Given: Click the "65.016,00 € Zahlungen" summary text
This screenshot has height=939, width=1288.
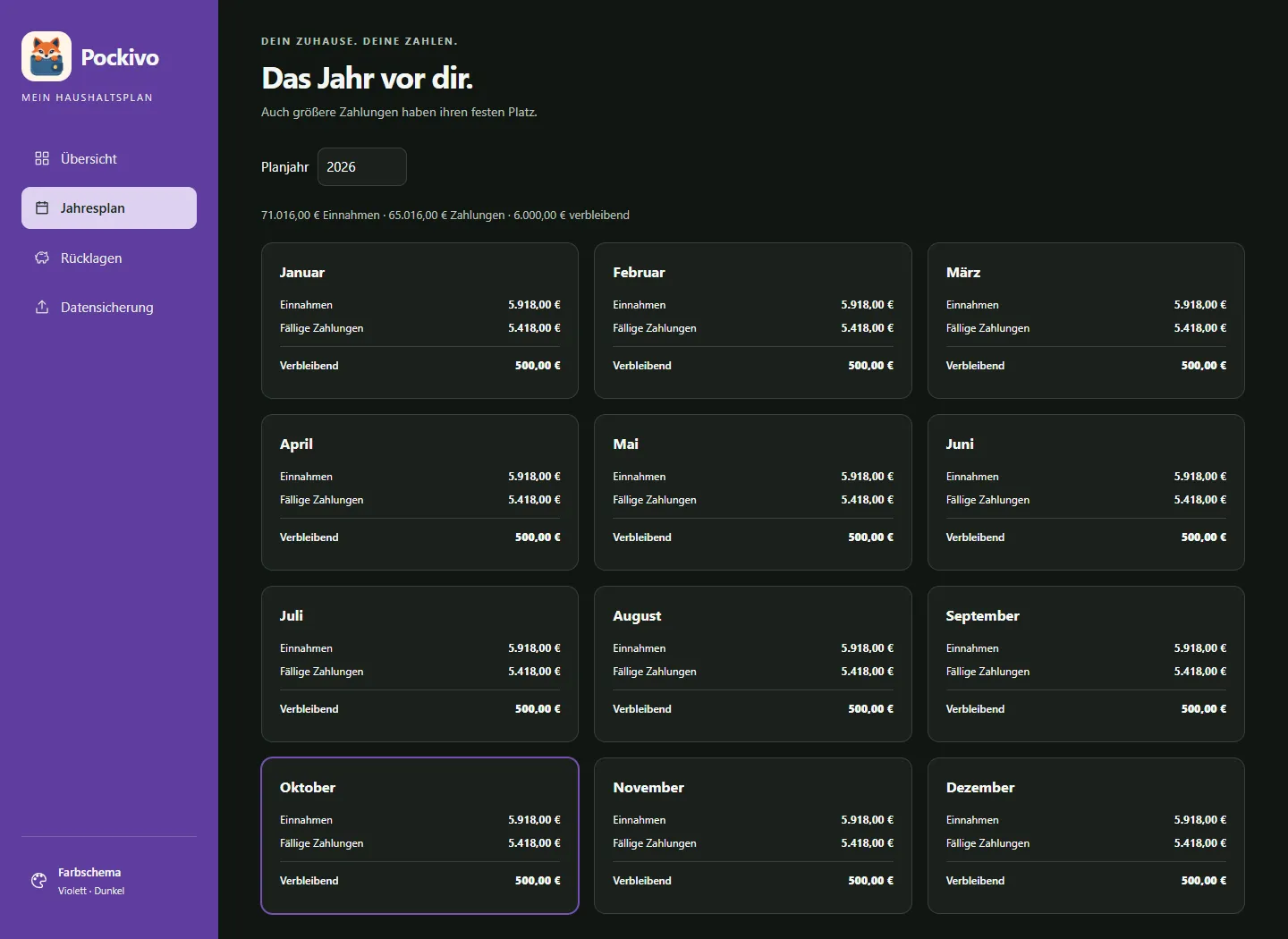Looking at the screenshot, I should coord(446,216).
